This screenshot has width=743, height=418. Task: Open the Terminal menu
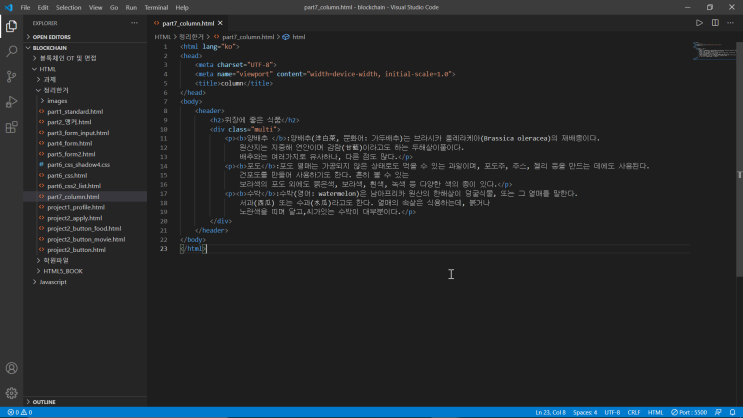[x=156, y=8]
